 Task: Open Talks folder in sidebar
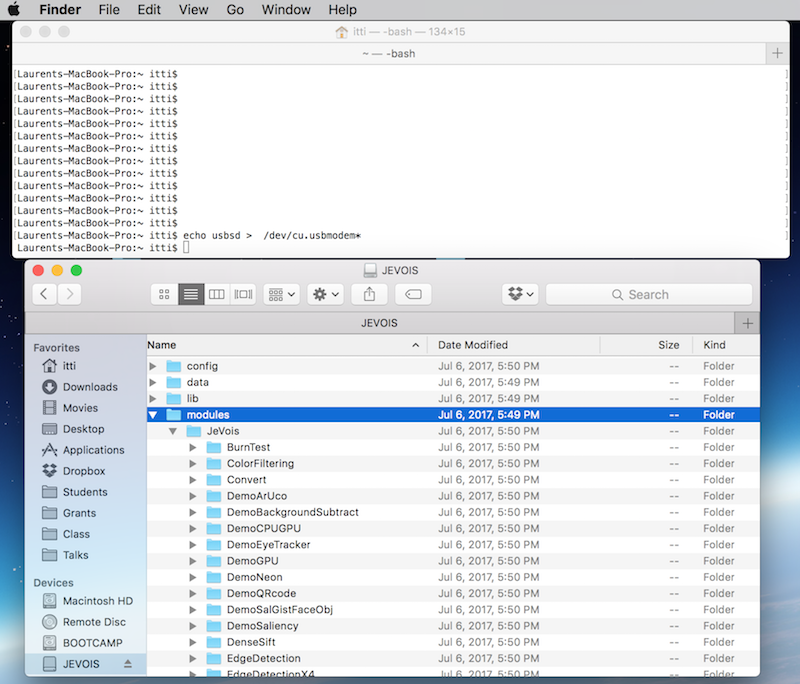85,555
